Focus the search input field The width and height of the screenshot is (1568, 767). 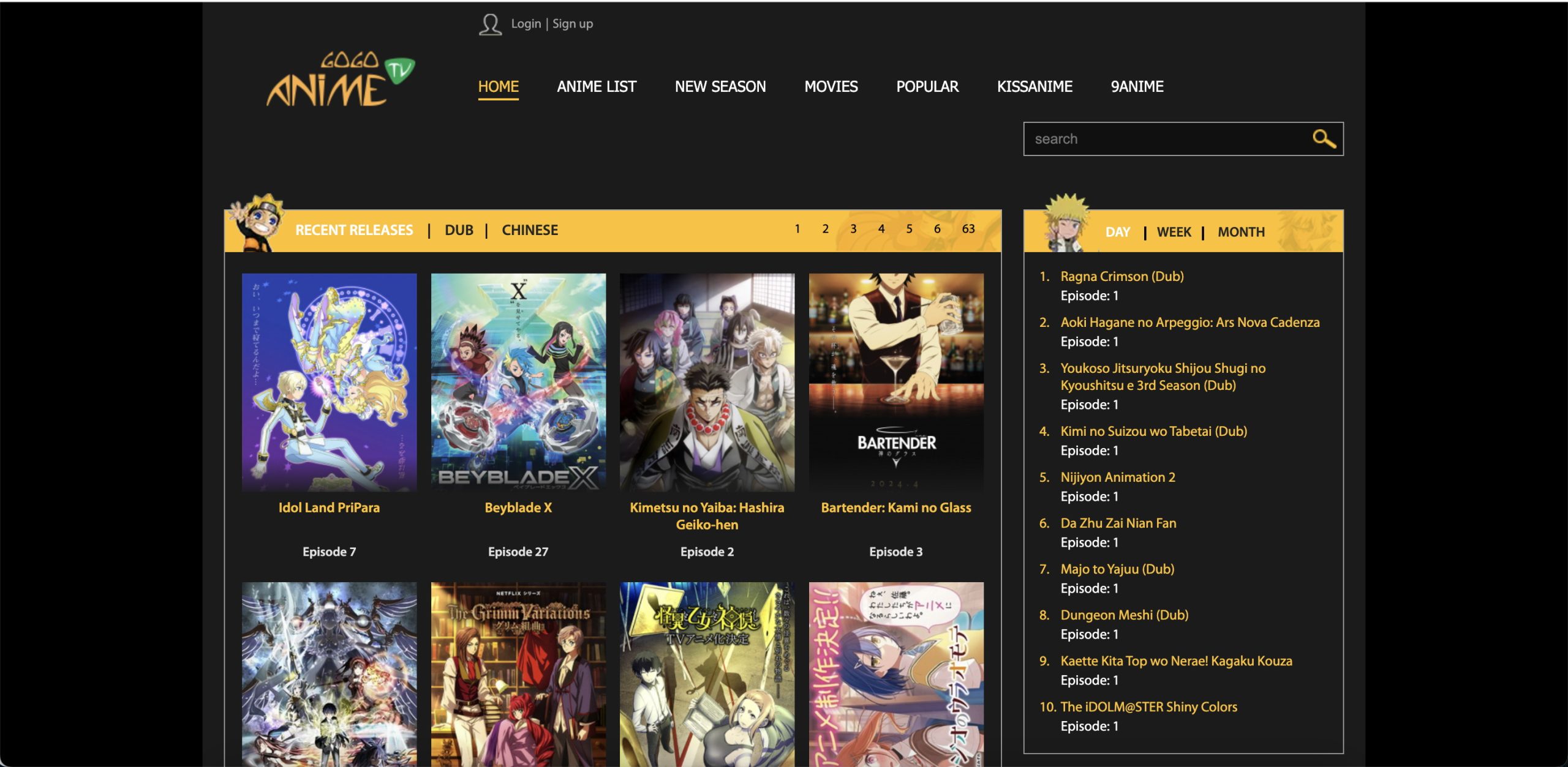1164,139
